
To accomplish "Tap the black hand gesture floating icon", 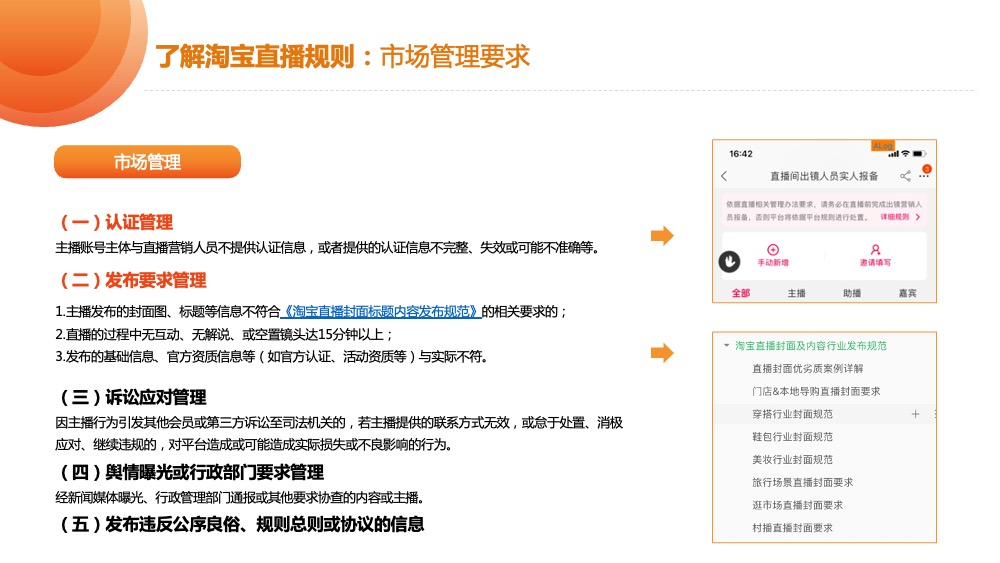I will click(x=730, y=261).
